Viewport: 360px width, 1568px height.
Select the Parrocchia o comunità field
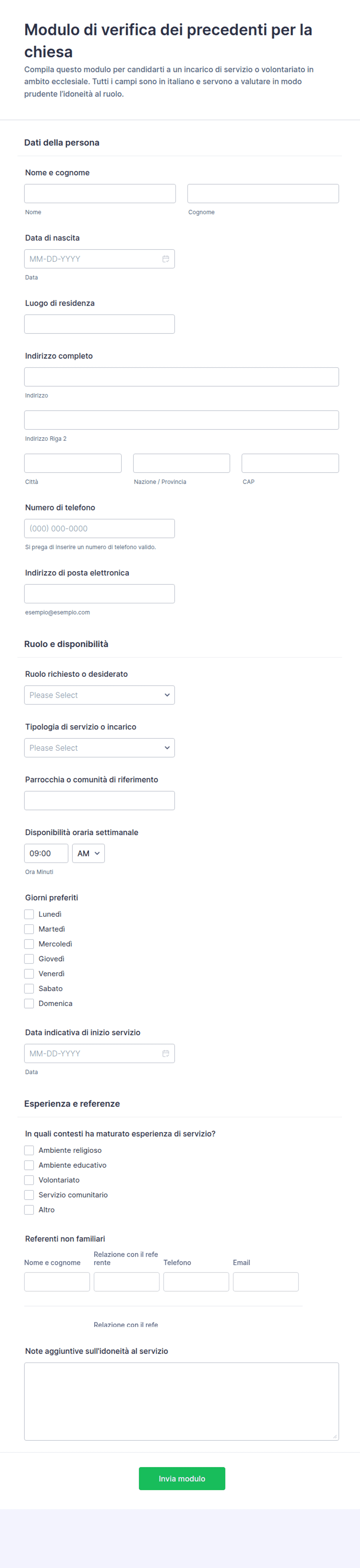(x=99, y=800)
